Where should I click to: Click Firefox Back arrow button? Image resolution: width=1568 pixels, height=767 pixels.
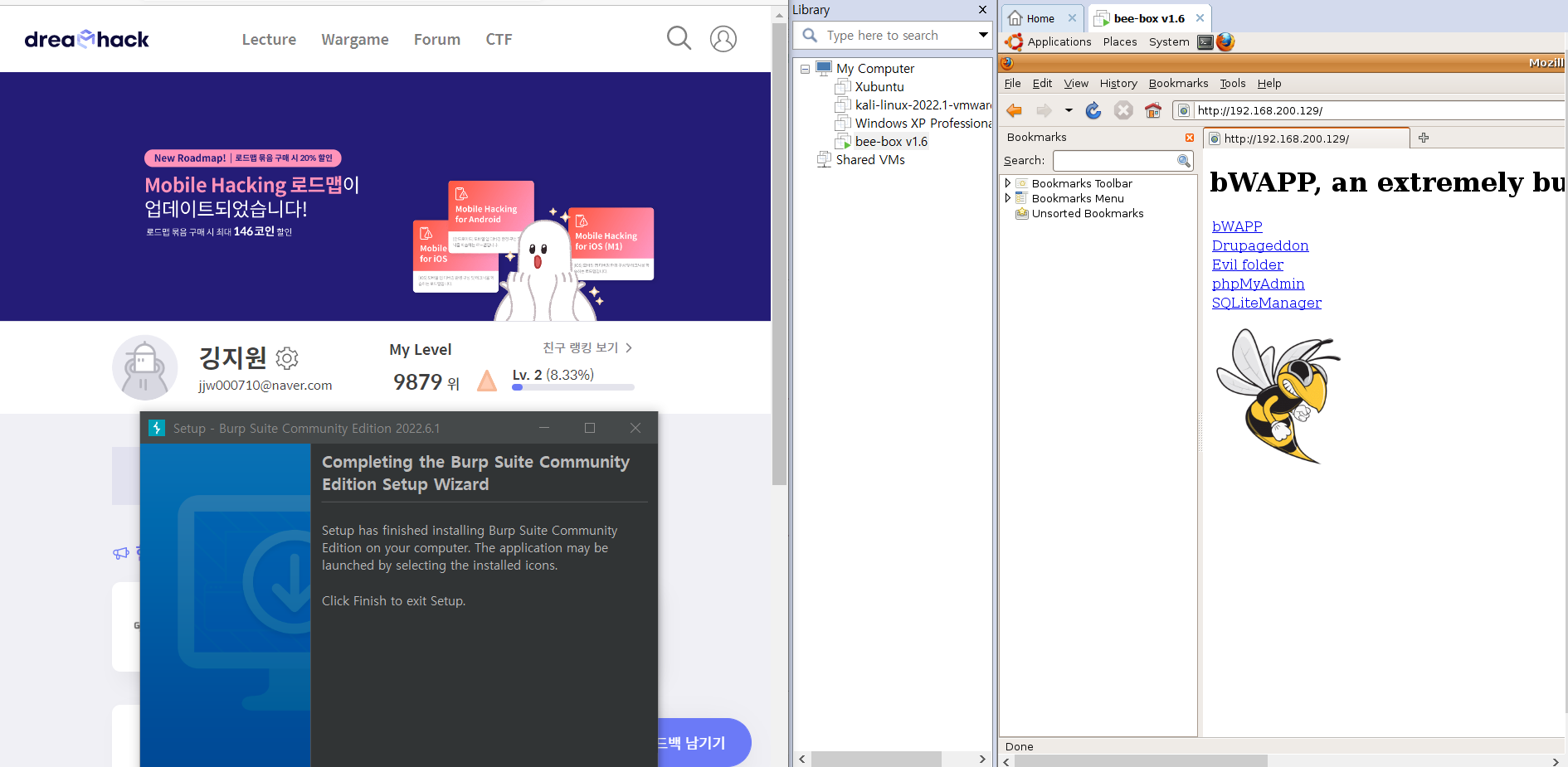point(1014,110)
